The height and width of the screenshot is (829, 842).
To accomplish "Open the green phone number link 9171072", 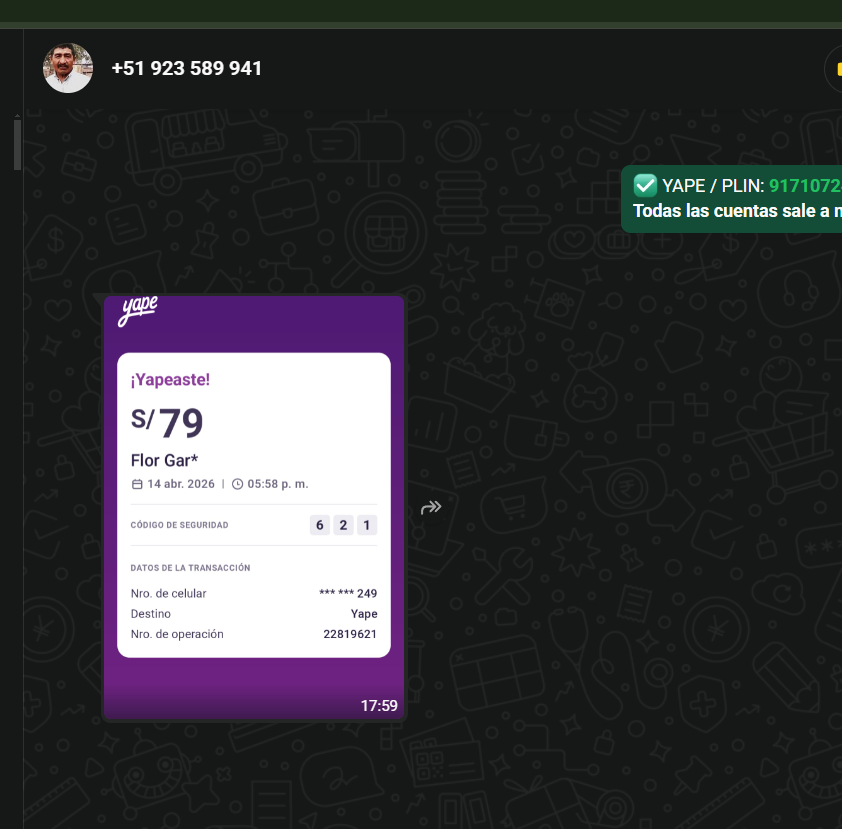I will tap(805, 186).
